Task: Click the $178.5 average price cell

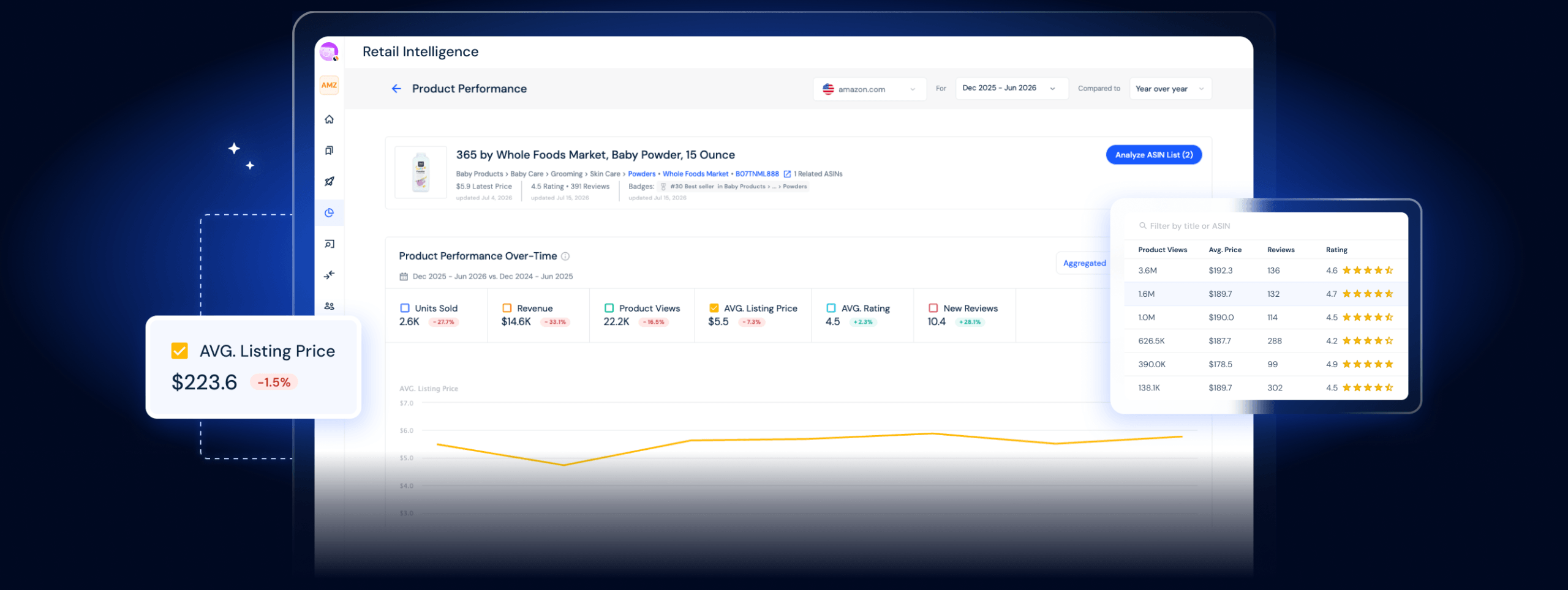Action: (x=1221, y=364)
